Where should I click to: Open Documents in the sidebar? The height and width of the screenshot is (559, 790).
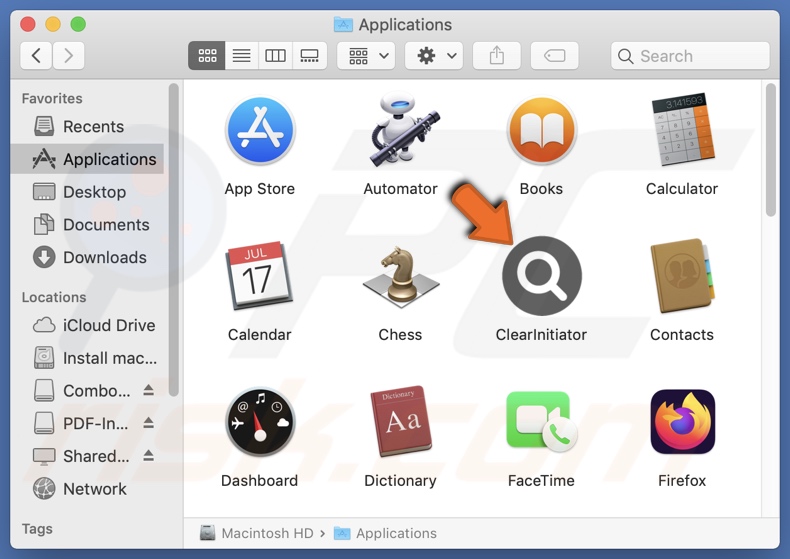[87, 225]
